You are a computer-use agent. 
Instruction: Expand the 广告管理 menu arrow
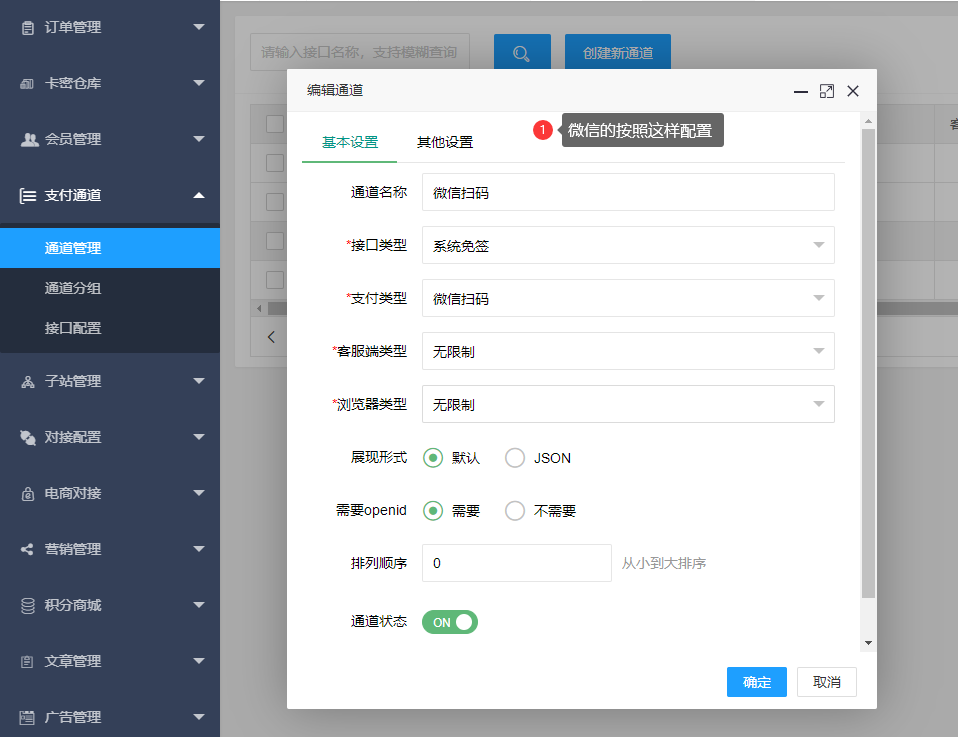(x=199, y=717)
